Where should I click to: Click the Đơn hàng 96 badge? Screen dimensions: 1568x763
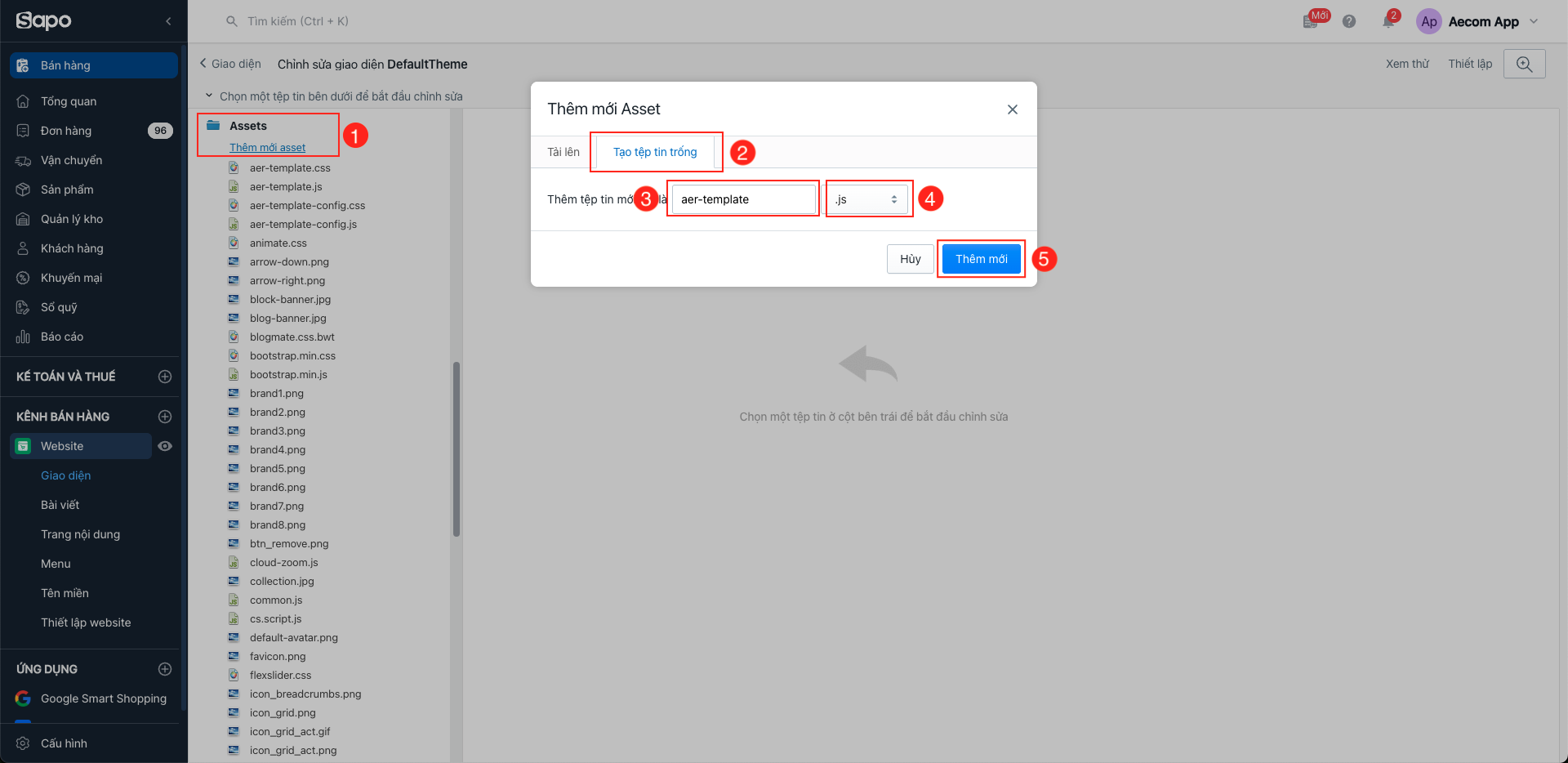(x=160, y=131)
